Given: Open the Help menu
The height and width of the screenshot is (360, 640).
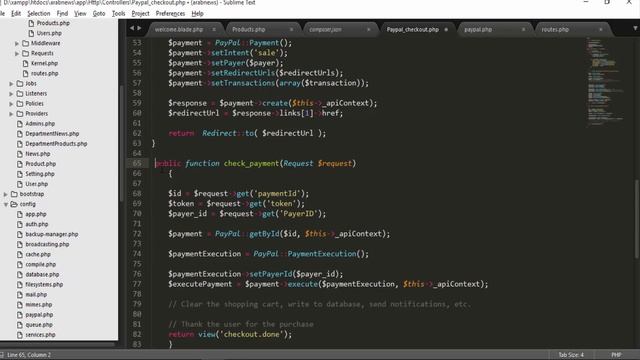Looking at the screenshot, I should (197, 13).
